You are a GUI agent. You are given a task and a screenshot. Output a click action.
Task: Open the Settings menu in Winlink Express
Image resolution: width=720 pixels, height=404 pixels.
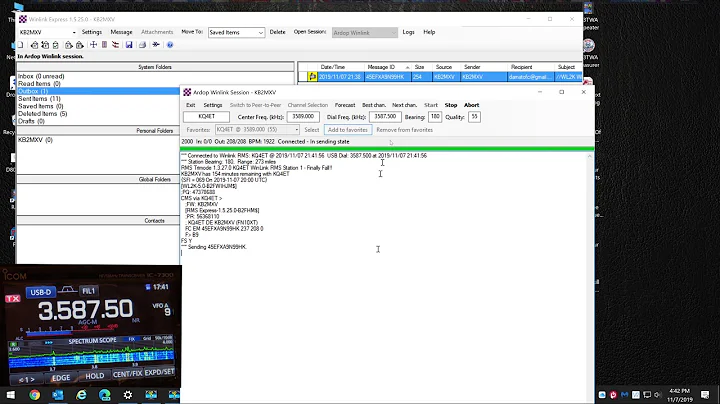pos(92,32)
